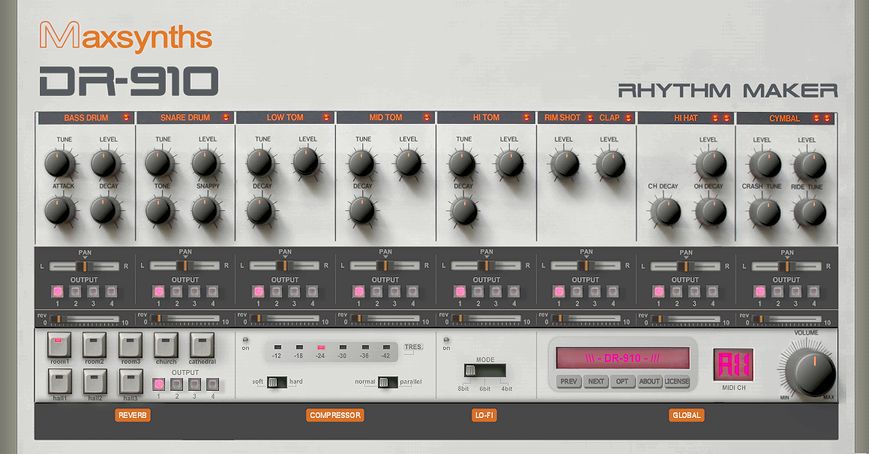Enable the Lo-Fi on switch
Image resolution: width=869 pixels, height=454 pixels.
[x=446, y=338]
